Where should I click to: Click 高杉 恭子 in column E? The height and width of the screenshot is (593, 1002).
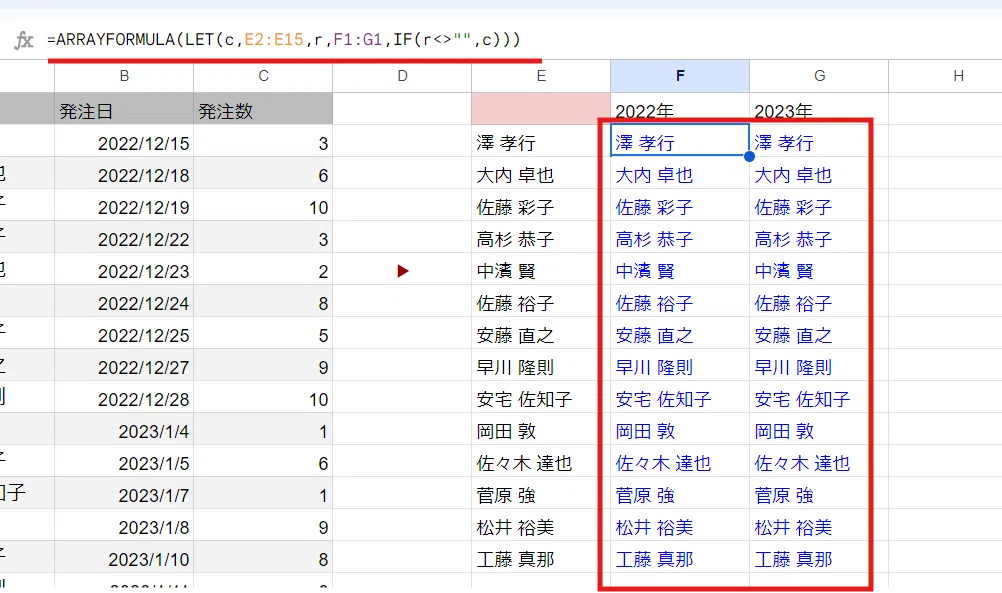click(x=541, y=237)
